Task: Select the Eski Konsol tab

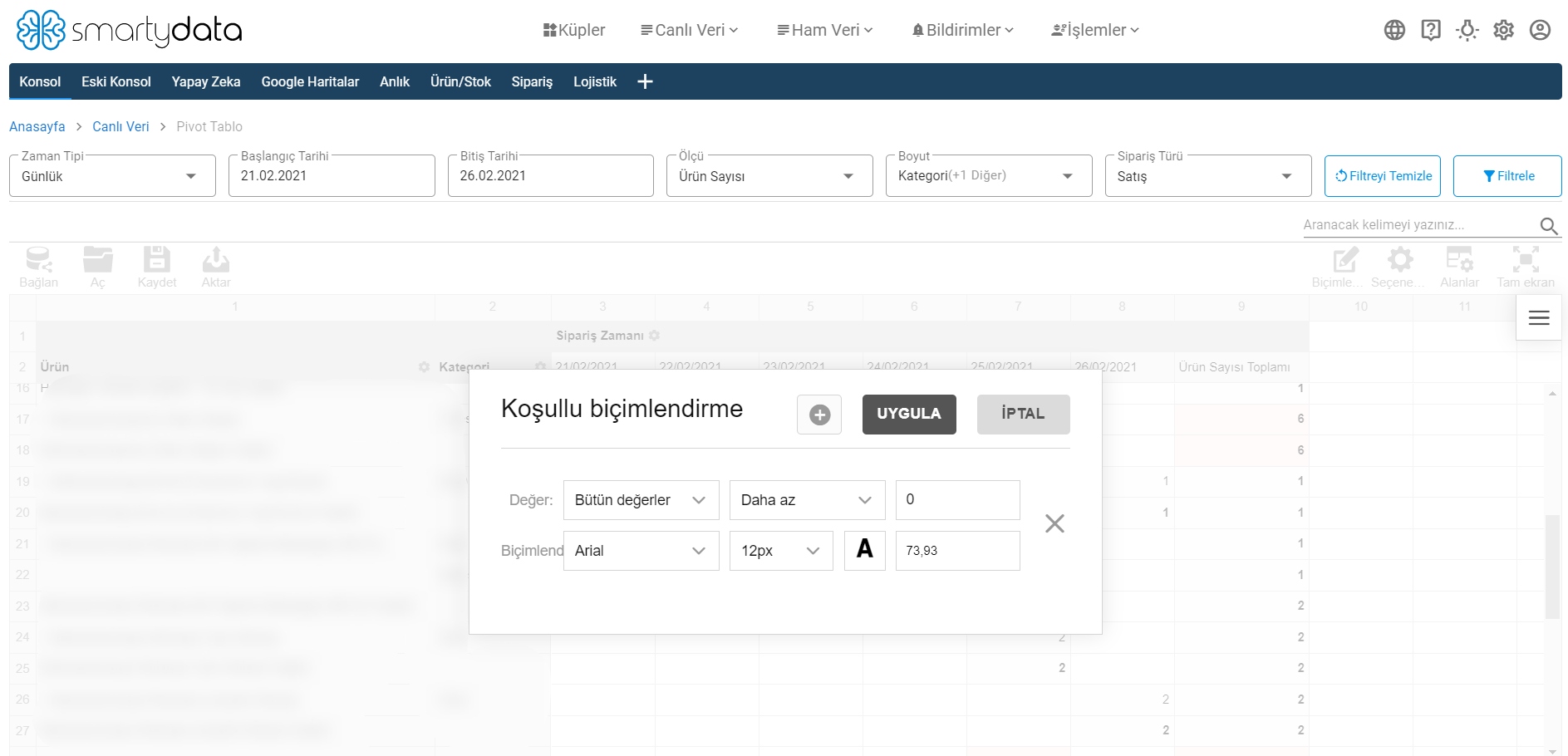Action: click(x=116, y=81)
